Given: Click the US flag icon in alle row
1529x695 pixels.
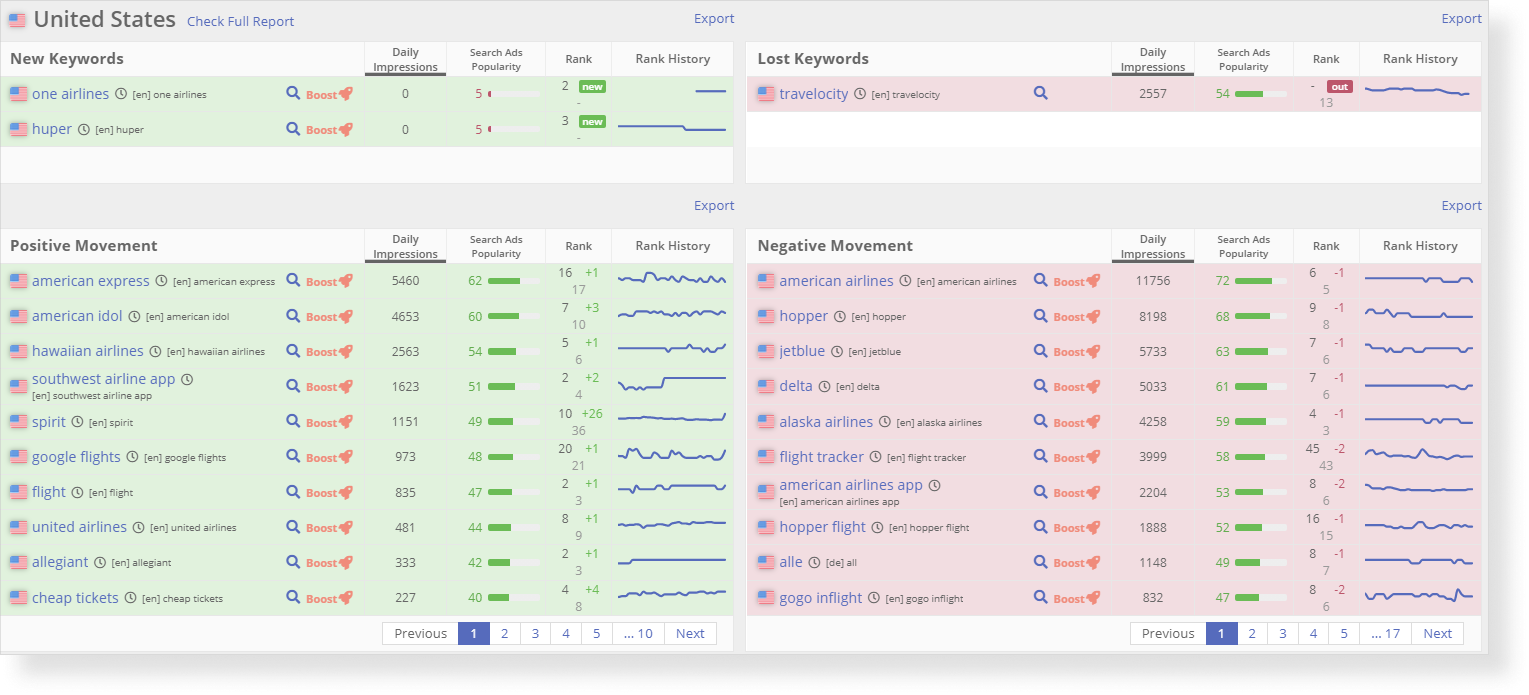Looking at the screenshot, I should (766, 562).
